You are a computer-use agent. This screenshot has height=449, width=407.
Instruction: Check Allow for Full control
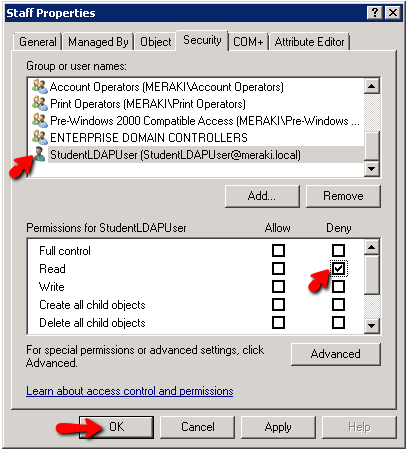[x=278, y=251]
